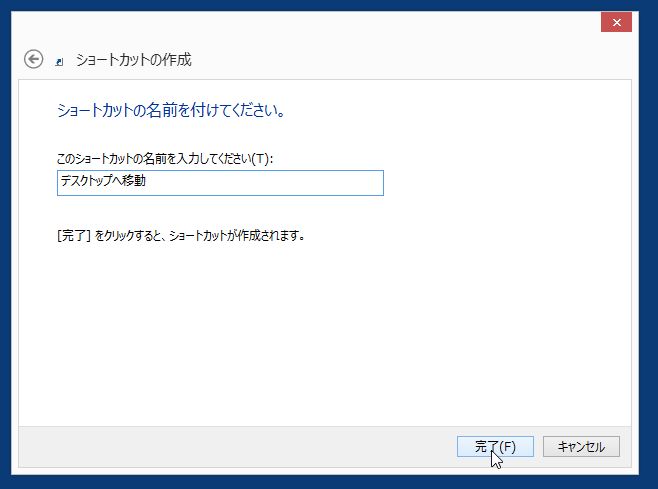Cancel the wizard with キャンセル button

coord(581,446)
